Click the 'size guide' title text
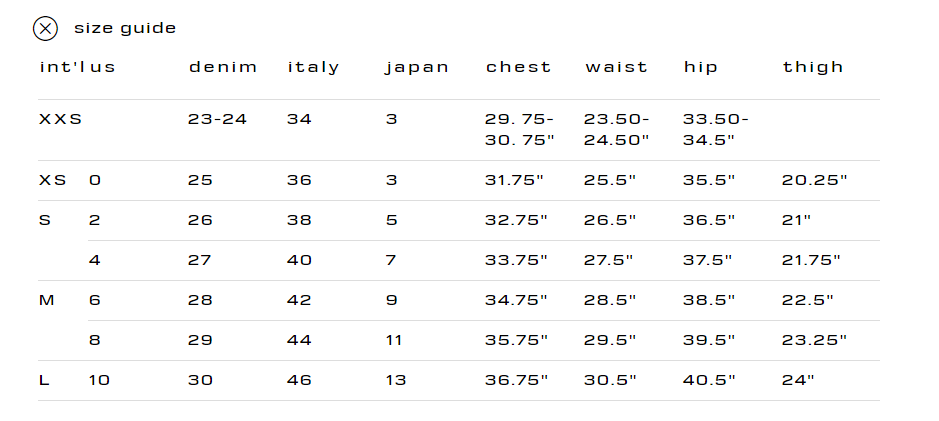 tap(125, 28)
